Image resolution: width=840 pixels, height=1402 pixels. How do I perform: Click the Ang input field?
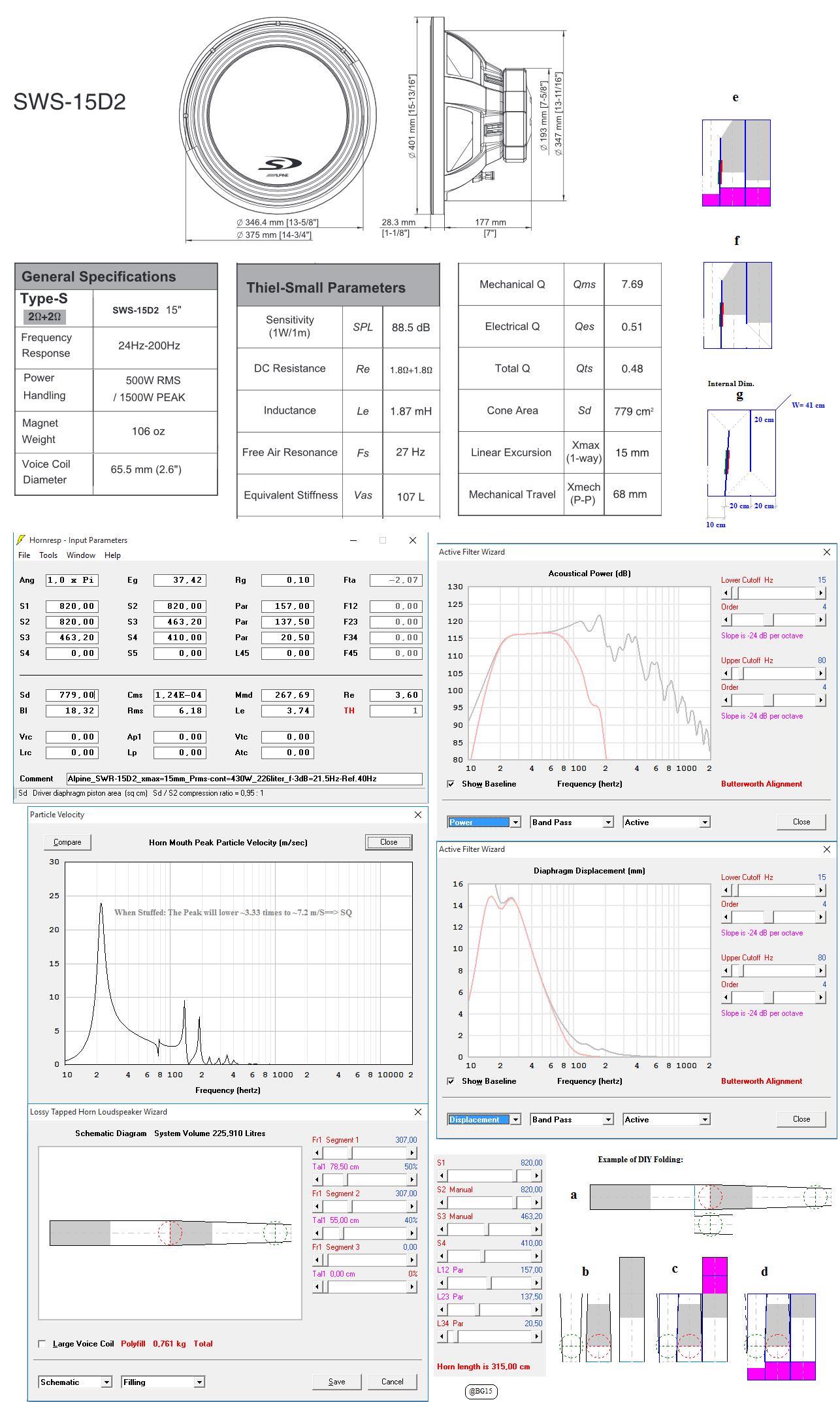click(72, 580)
